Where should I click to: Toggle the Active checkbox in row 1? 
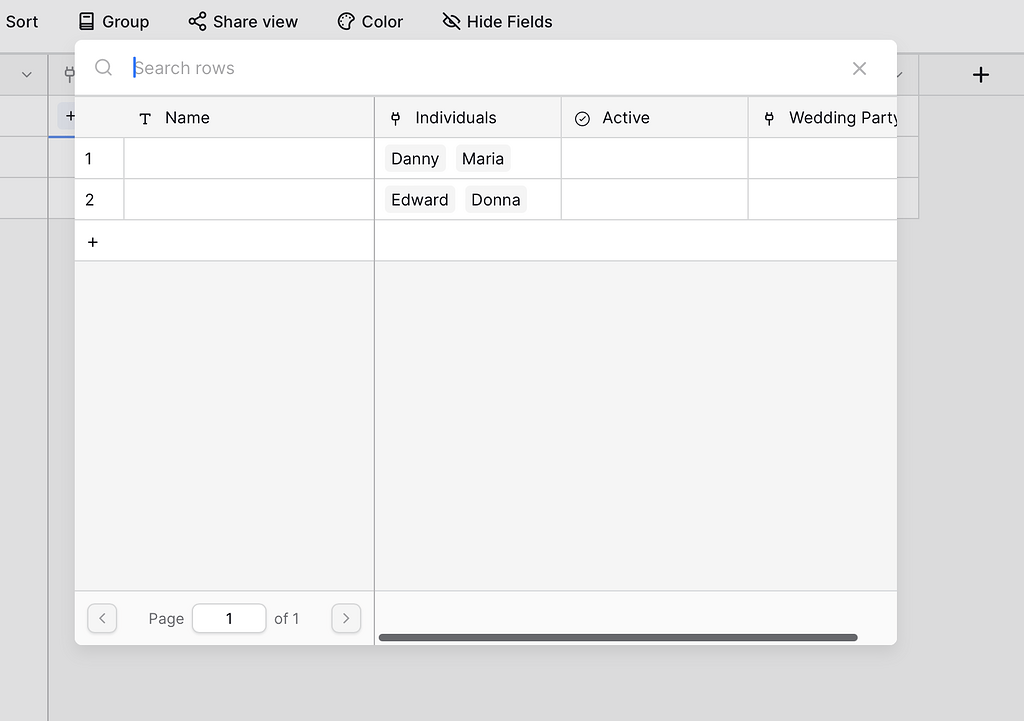tap(654, 158)
